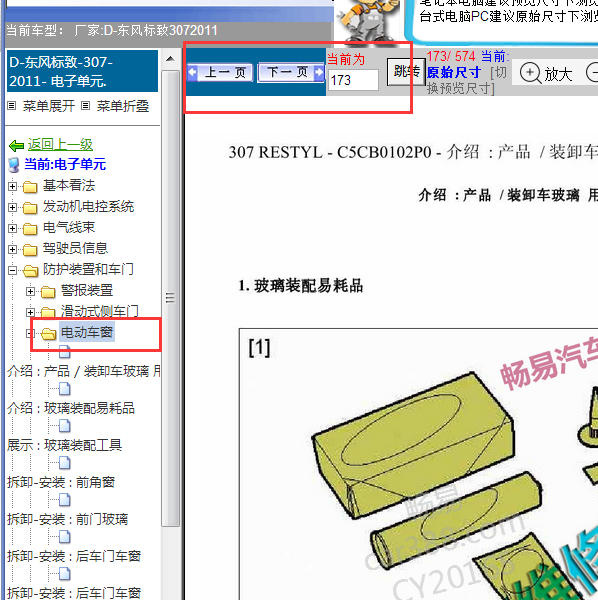
Task: Select the 驾驶员信息 tree item
Action: click(75, 249)
